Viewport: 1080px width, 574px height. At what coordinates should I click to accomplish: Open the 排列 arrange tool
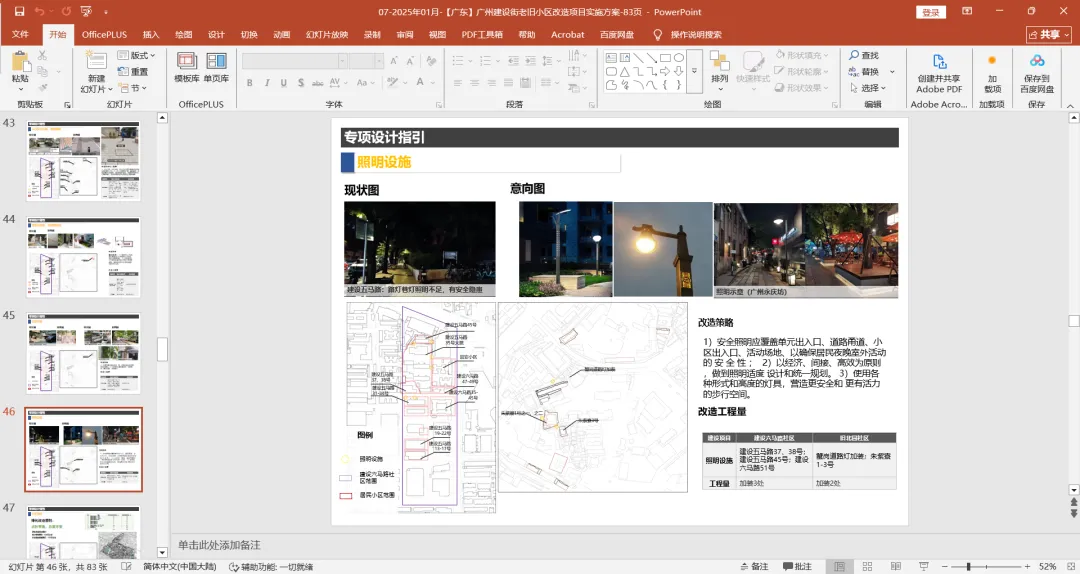720,66
